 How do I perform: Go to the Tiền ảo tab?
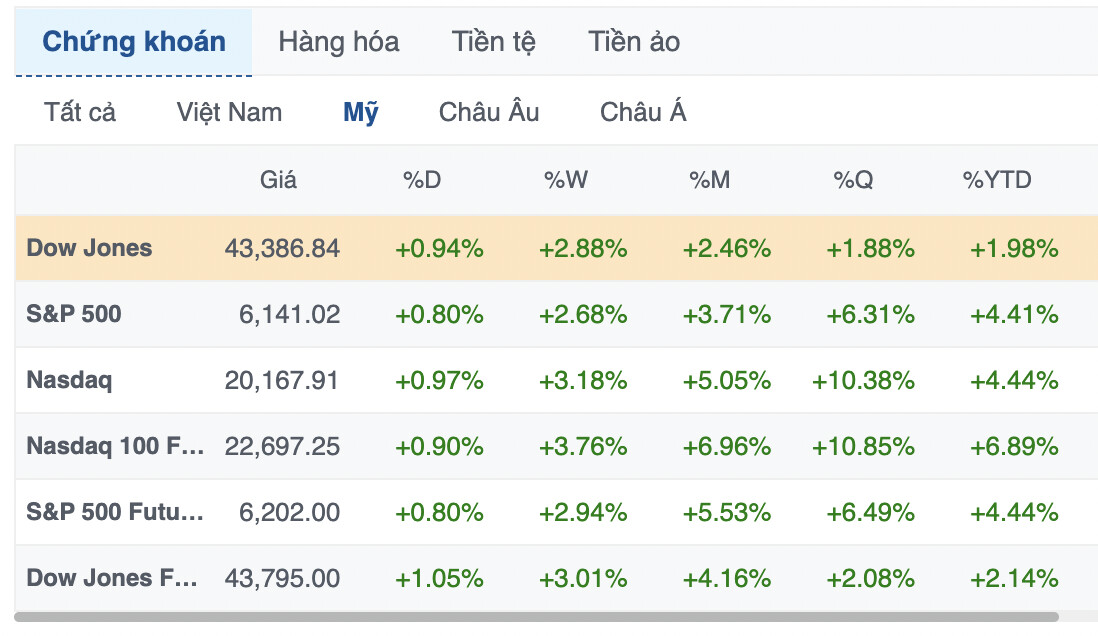click(x=634, y=42)
